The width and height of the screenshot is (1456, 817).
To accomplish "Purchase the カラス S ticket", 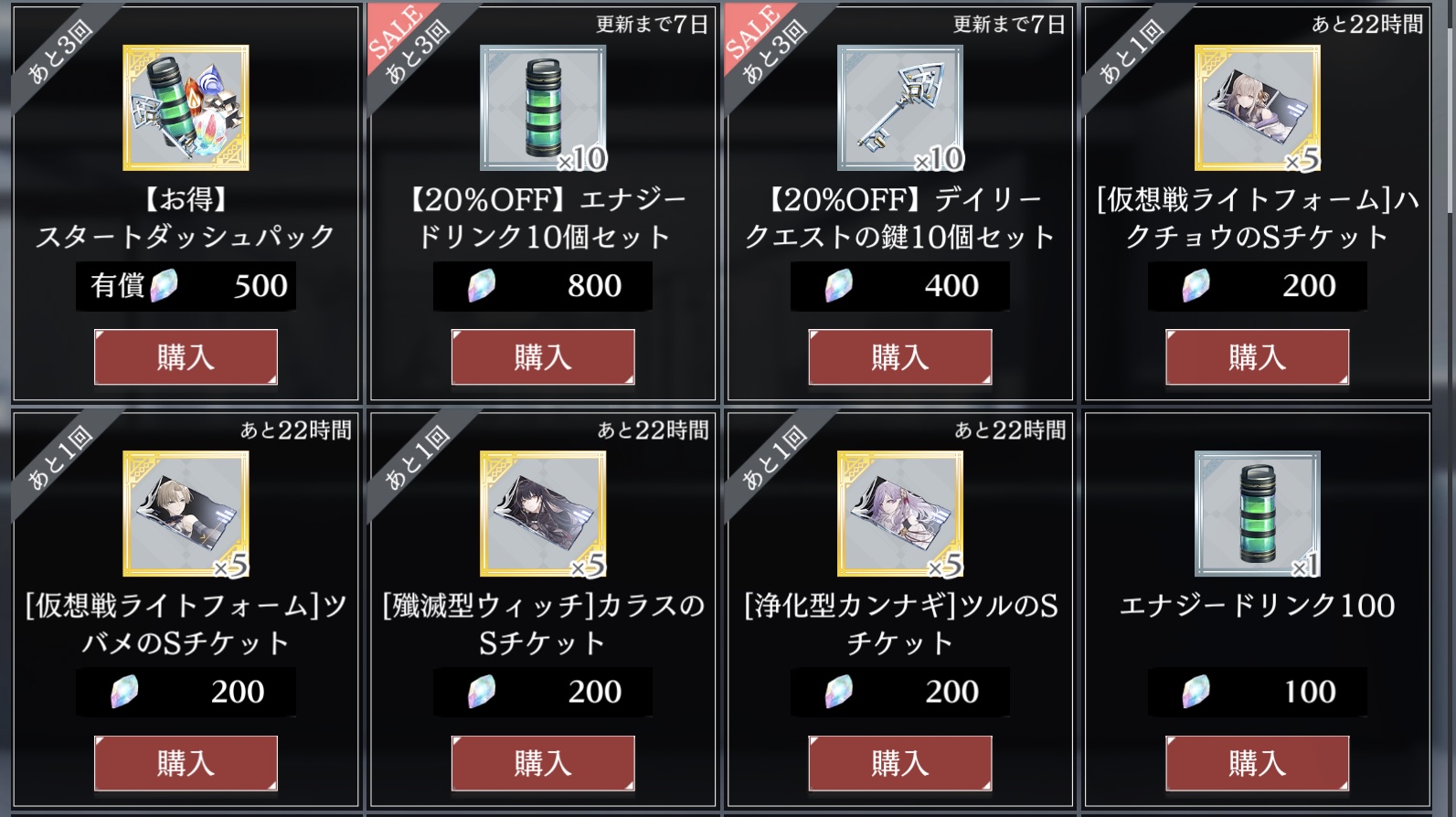I will pos(543,763).
